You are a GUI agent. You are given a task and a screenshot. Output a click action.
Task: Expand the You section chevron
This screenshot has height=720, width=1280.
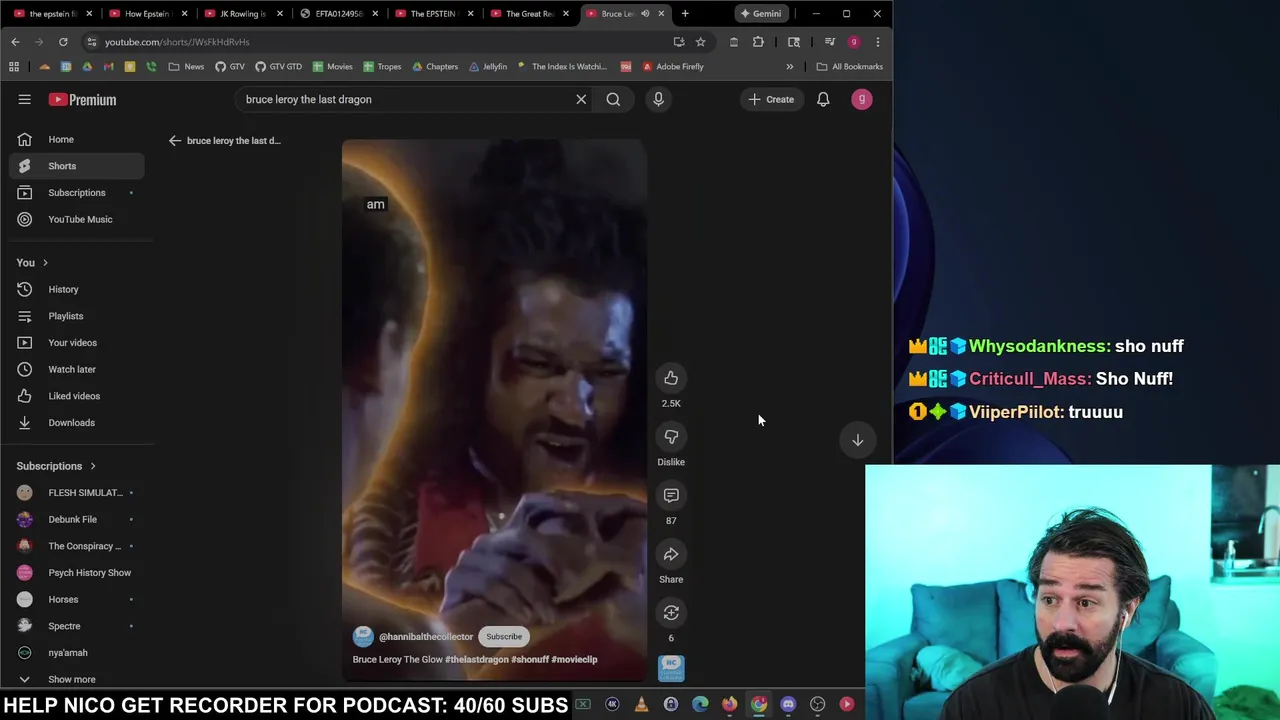tap(45, 263)
